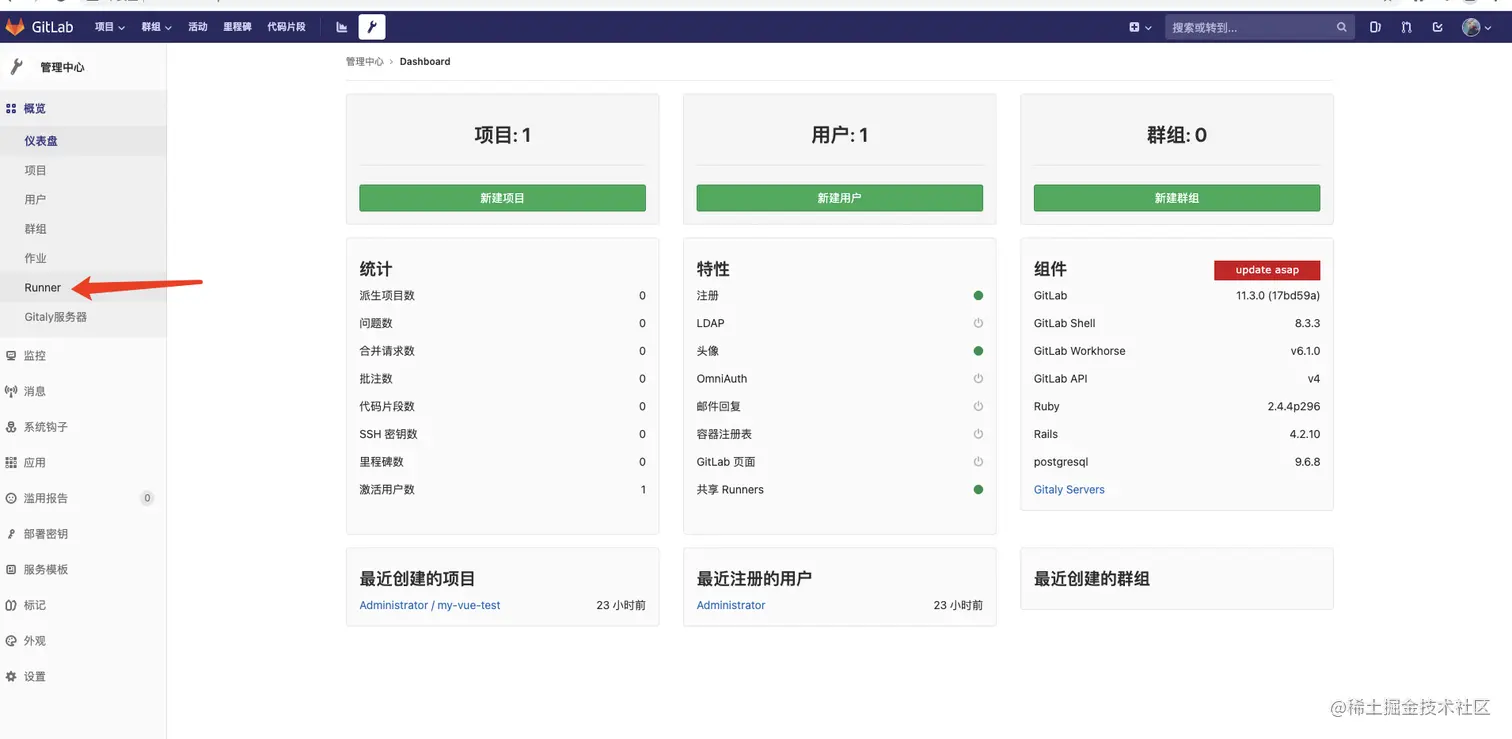Open 代码片段 in the top navigation

pos(286,27)
